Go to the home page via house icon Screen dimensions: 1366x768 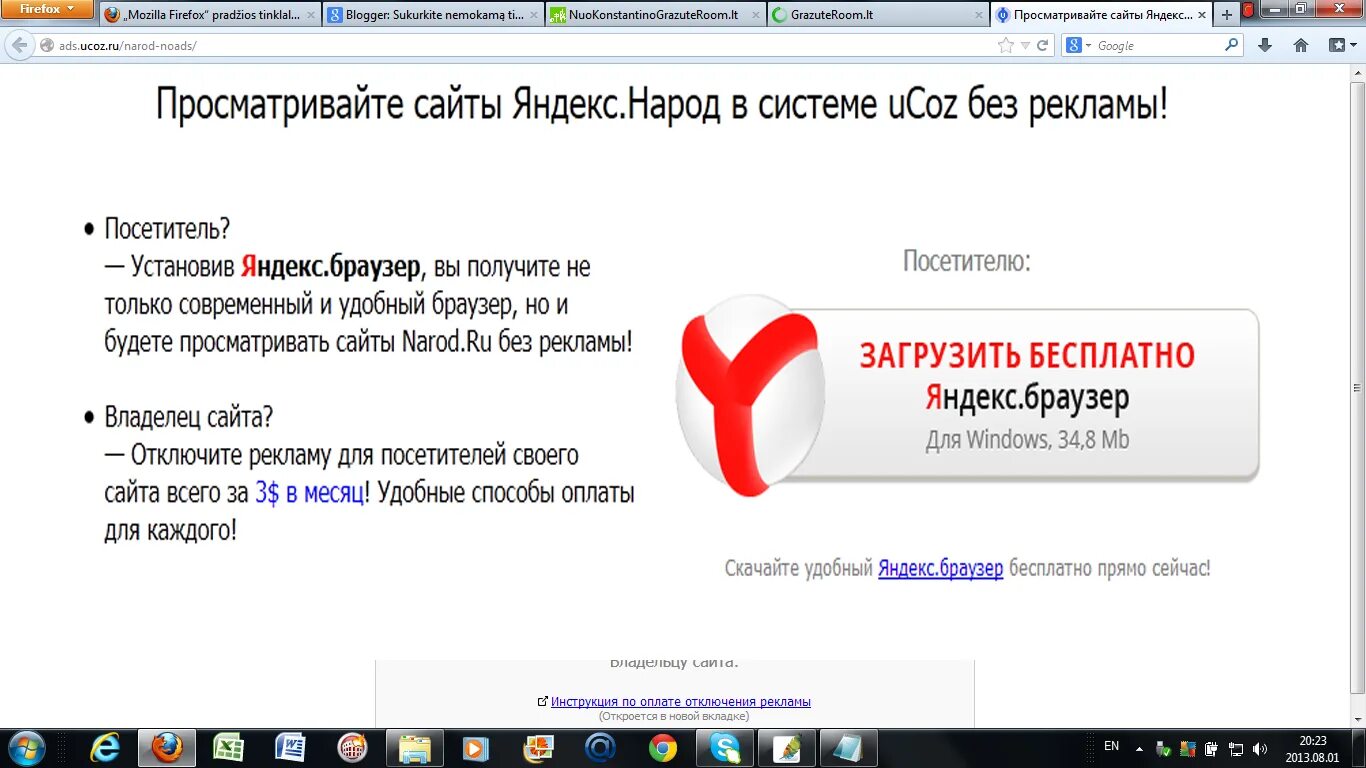coord(1301,45)
